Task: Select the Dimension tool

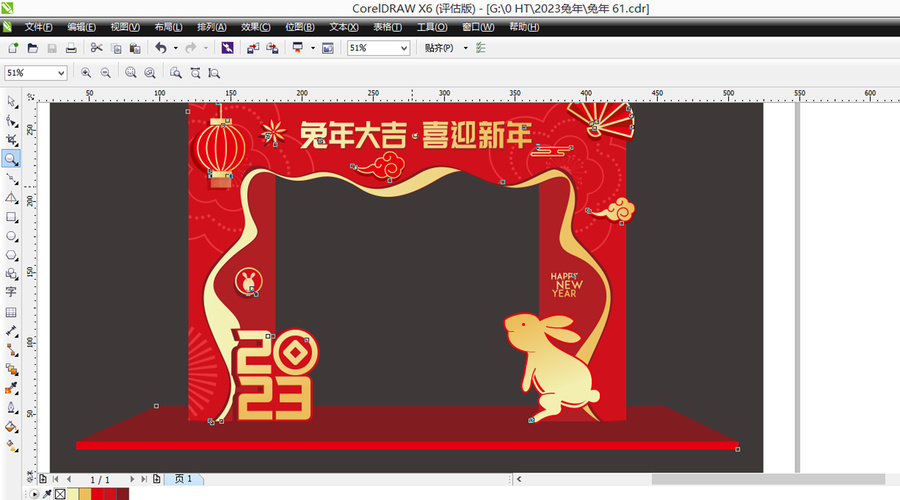Action: [x=11, y=331]
